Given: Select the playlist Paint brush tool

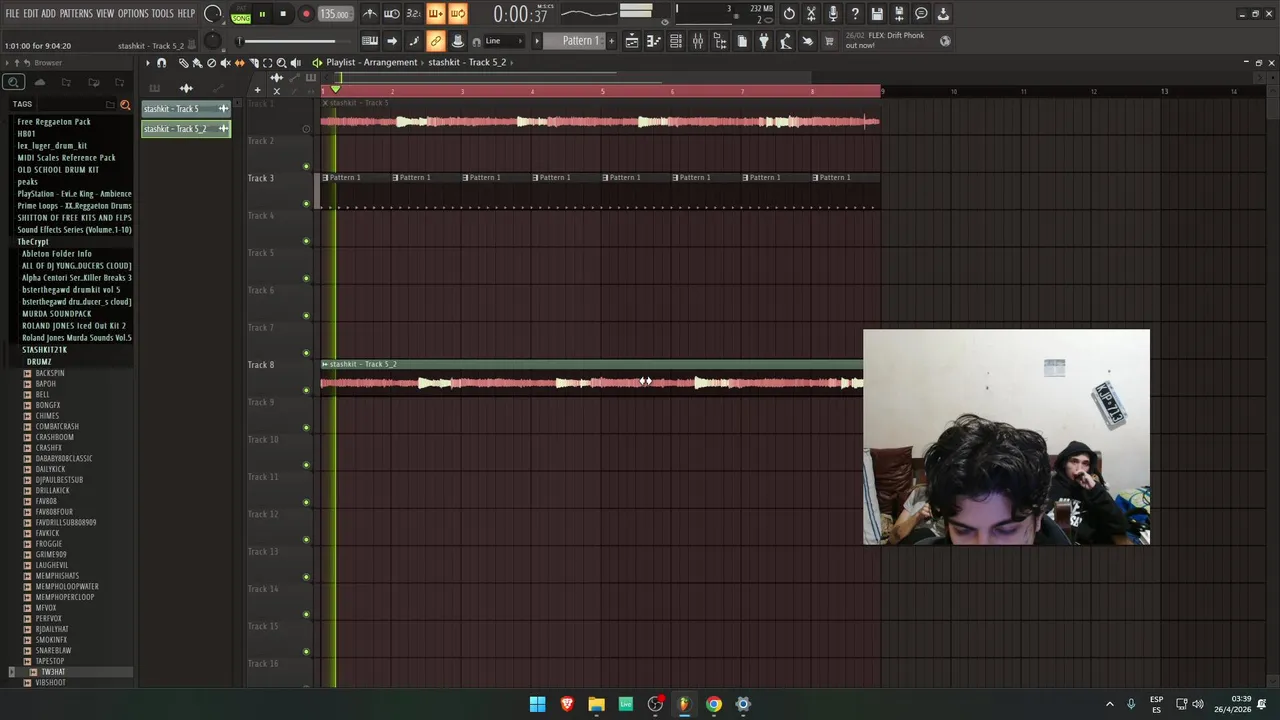Looking at the screenshot, I should point(197,63).
